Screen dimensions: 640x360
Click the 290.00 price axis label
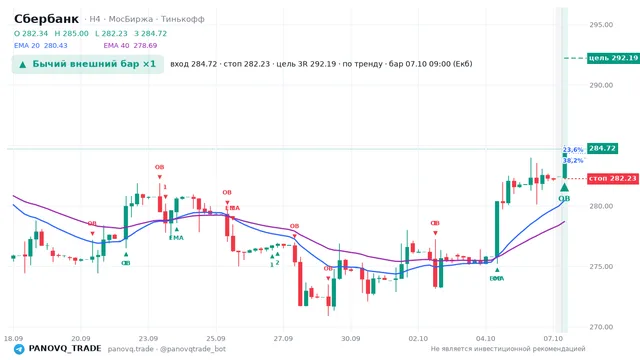(x=601, y=85)
